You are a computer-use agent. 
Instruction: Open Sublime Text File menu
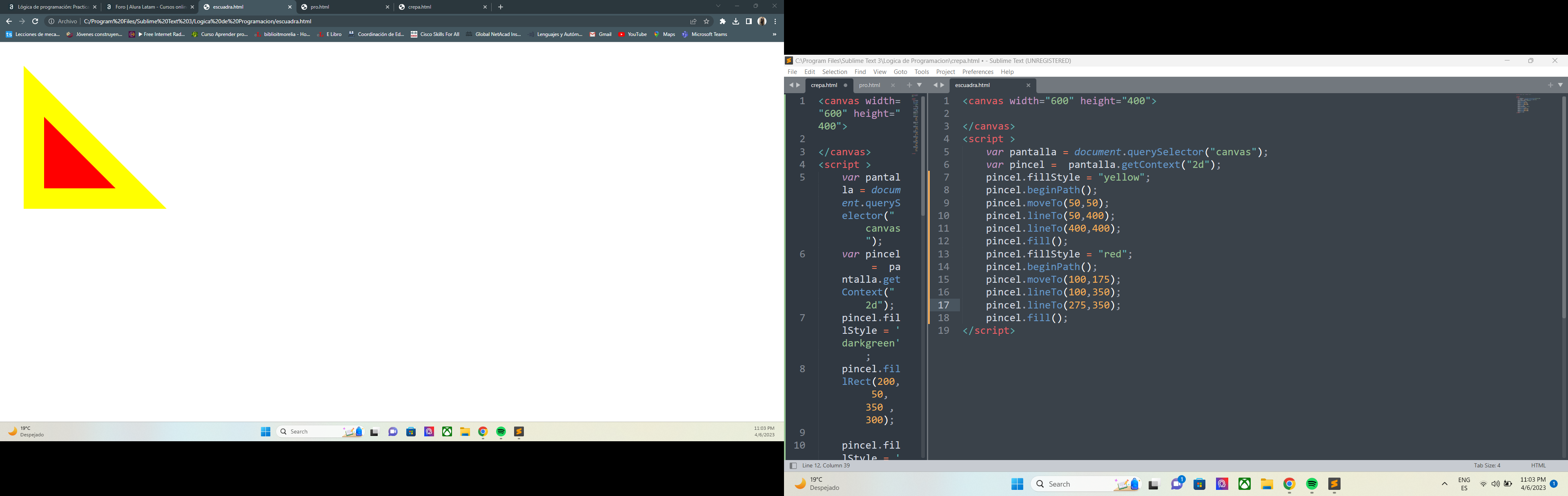point(792,72)
